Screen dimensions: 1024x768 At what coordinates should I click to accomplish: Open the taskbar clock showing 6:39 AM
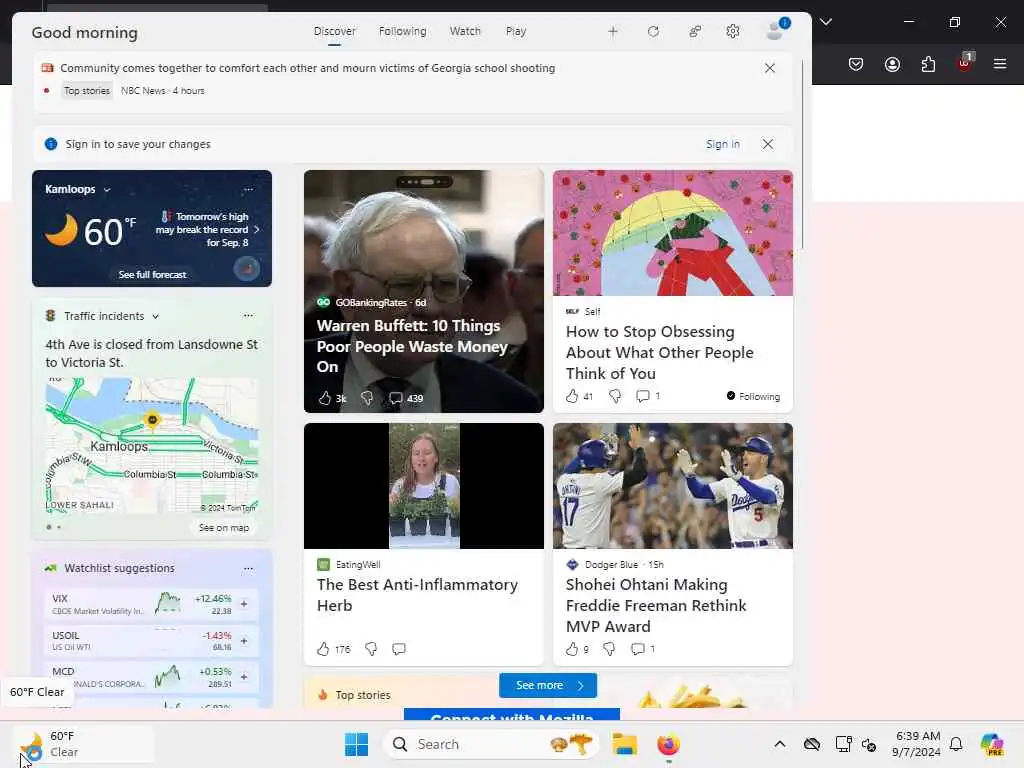(916, 744)
